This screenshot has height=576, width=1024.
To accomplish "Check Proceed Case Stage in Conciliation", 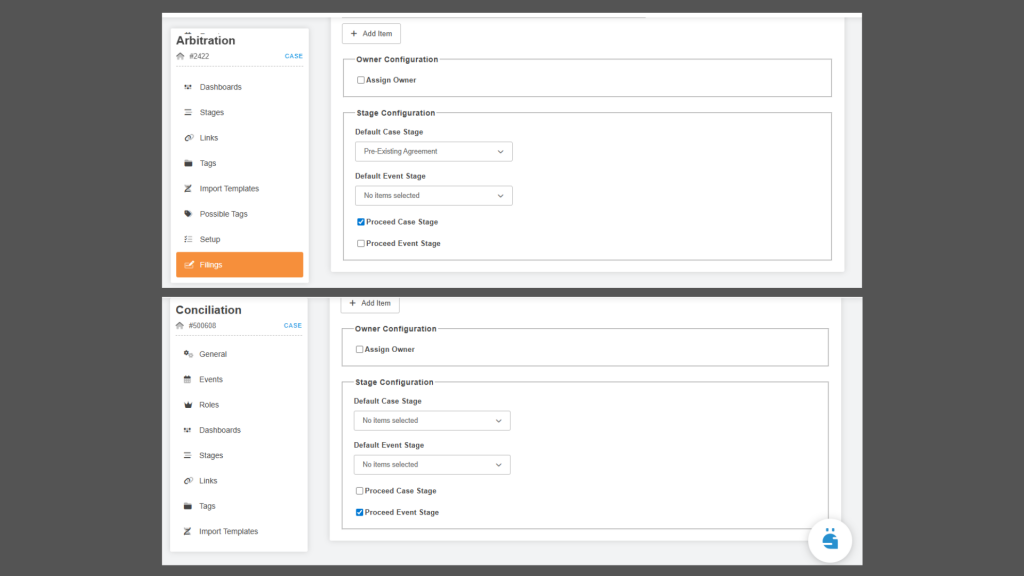I will 359,491.
